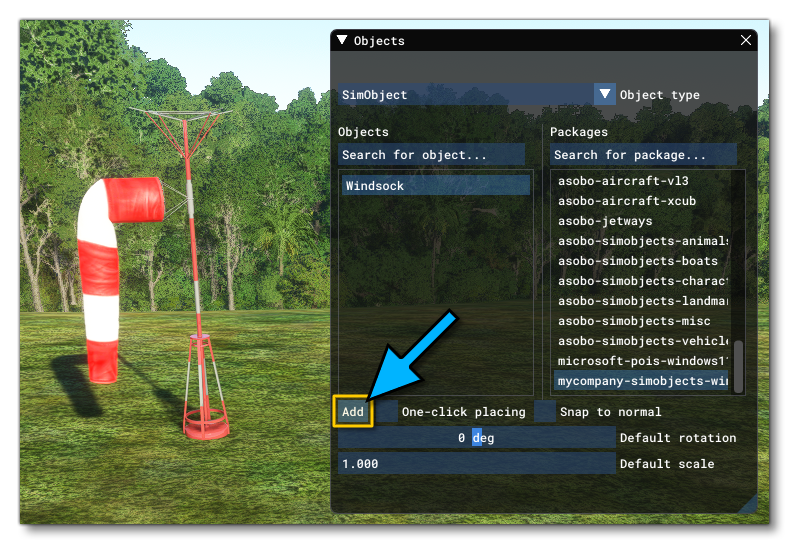Collapse the Objects window using the triangle
Image resolution: width=789 pixels, height=544 pixels.
tap(342, 41)
